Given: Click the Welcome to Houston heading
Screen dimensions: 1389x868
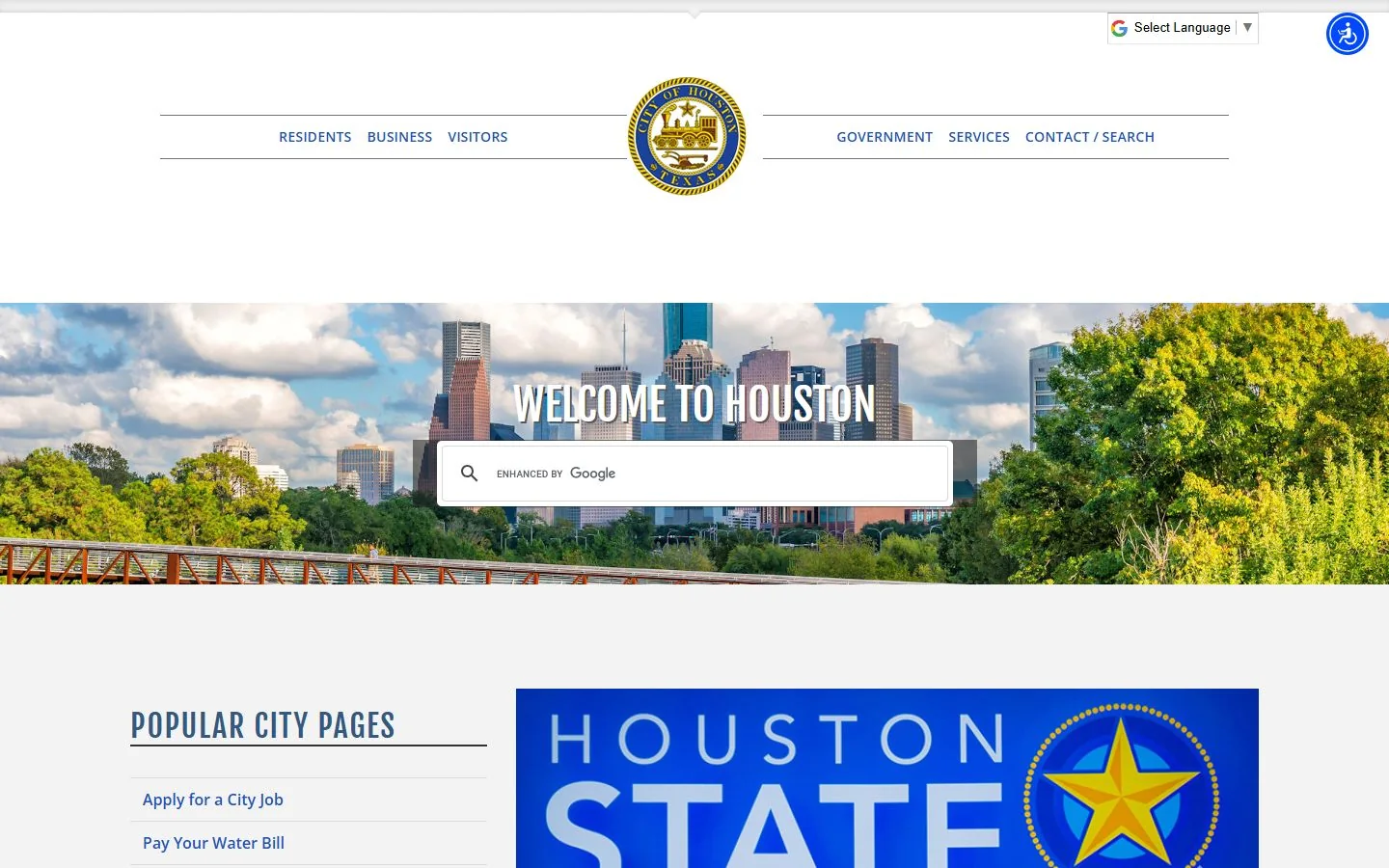Looking at the screenshot, I should pos(694,404).
